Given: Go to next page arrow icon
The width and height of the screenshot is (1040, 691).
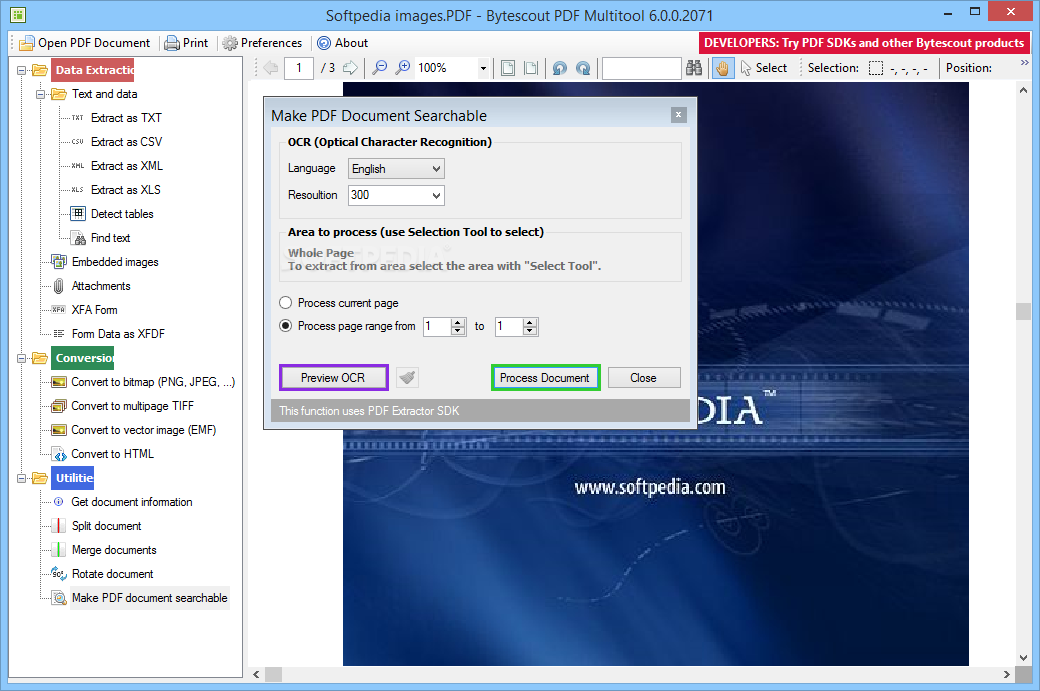Looking at the screenshot, I should (350, 68).
